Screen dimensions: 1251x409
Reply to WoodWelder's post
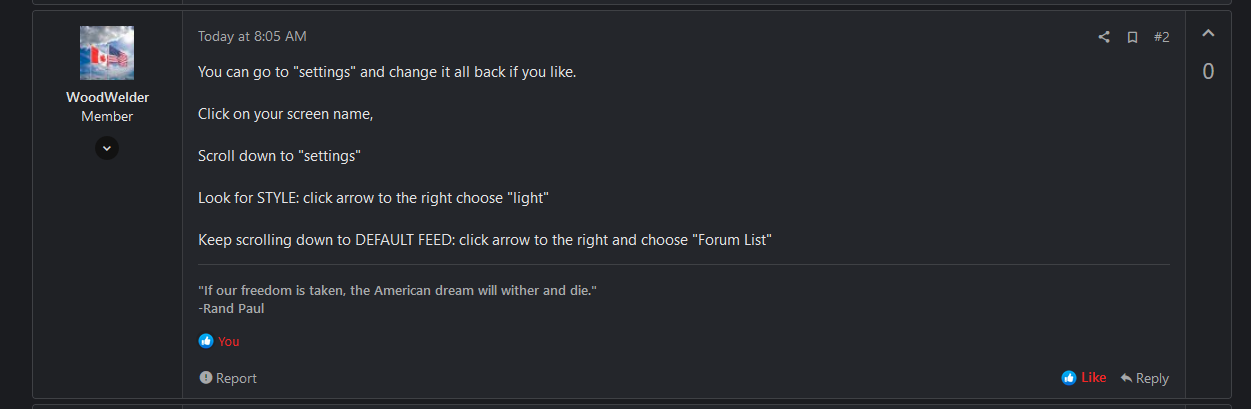[x=1144, y=378]
